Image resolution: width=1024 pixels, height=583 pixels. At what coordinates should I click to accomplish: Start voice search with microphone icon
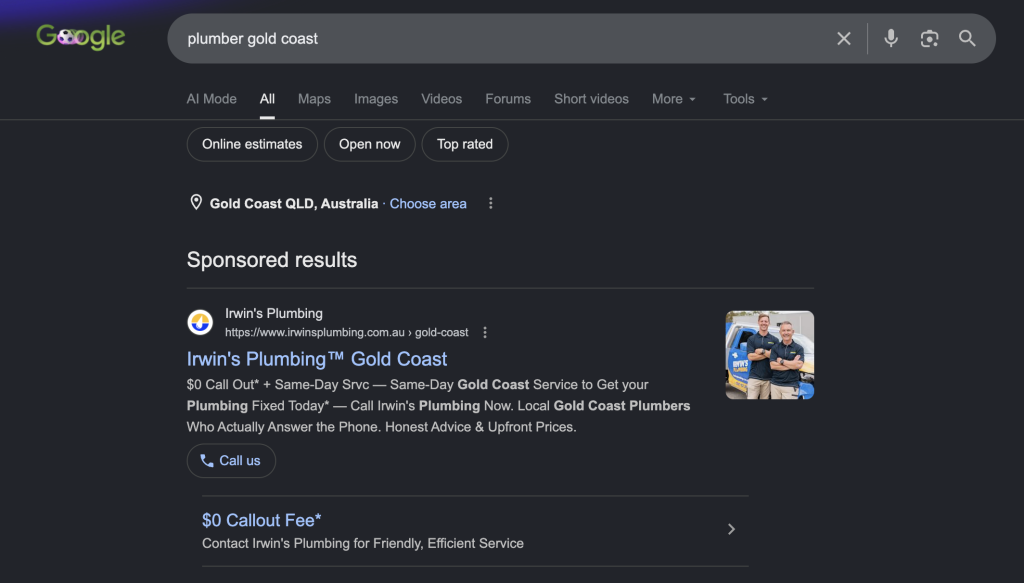(x=891, y=39)
